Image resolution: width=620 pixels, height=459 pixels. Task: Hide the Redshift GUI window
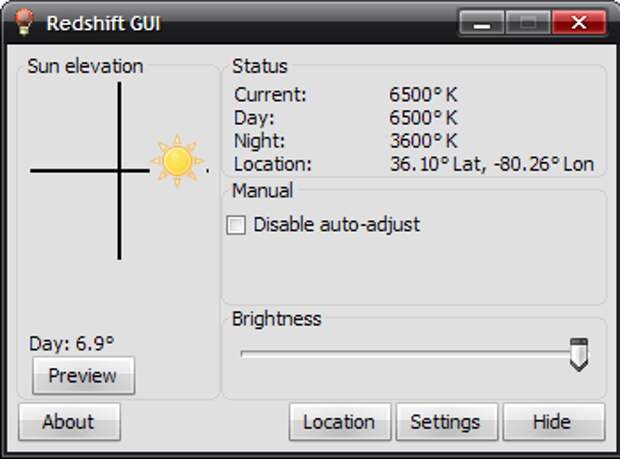click(x=554, y=422)
